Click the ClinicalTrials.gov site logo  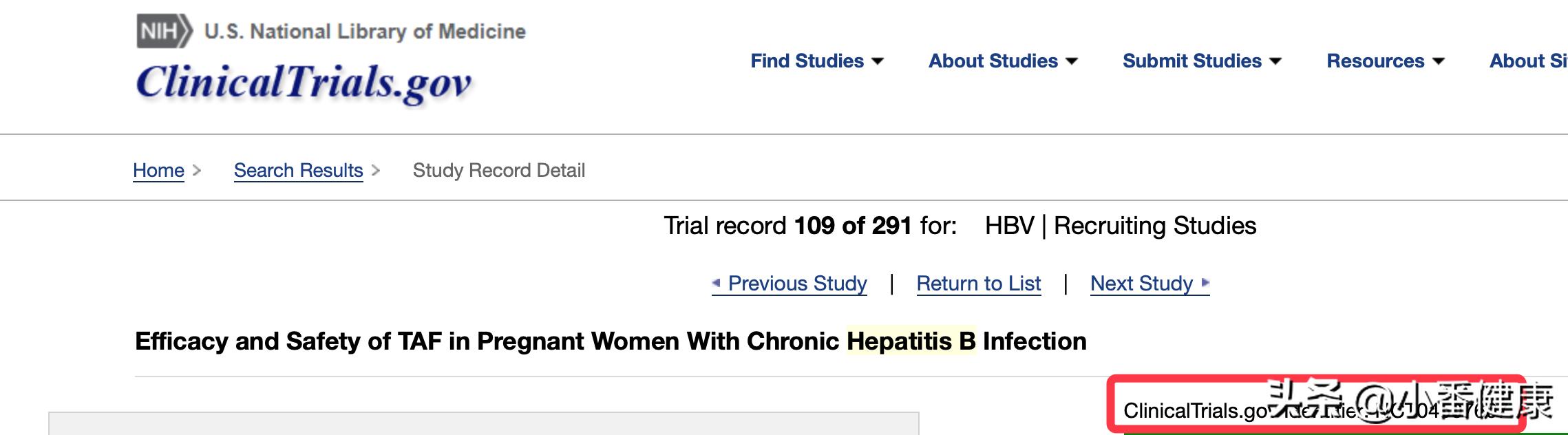tap(304, 83)
